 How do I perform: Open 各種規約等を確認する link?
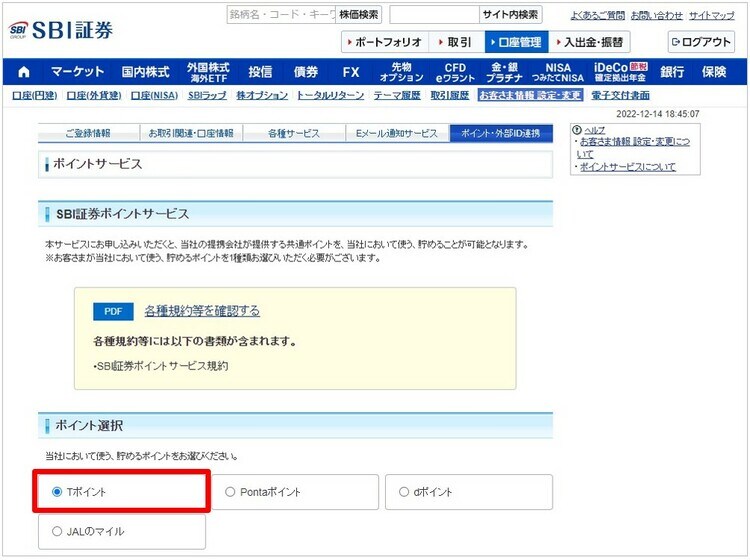point(202,311)
